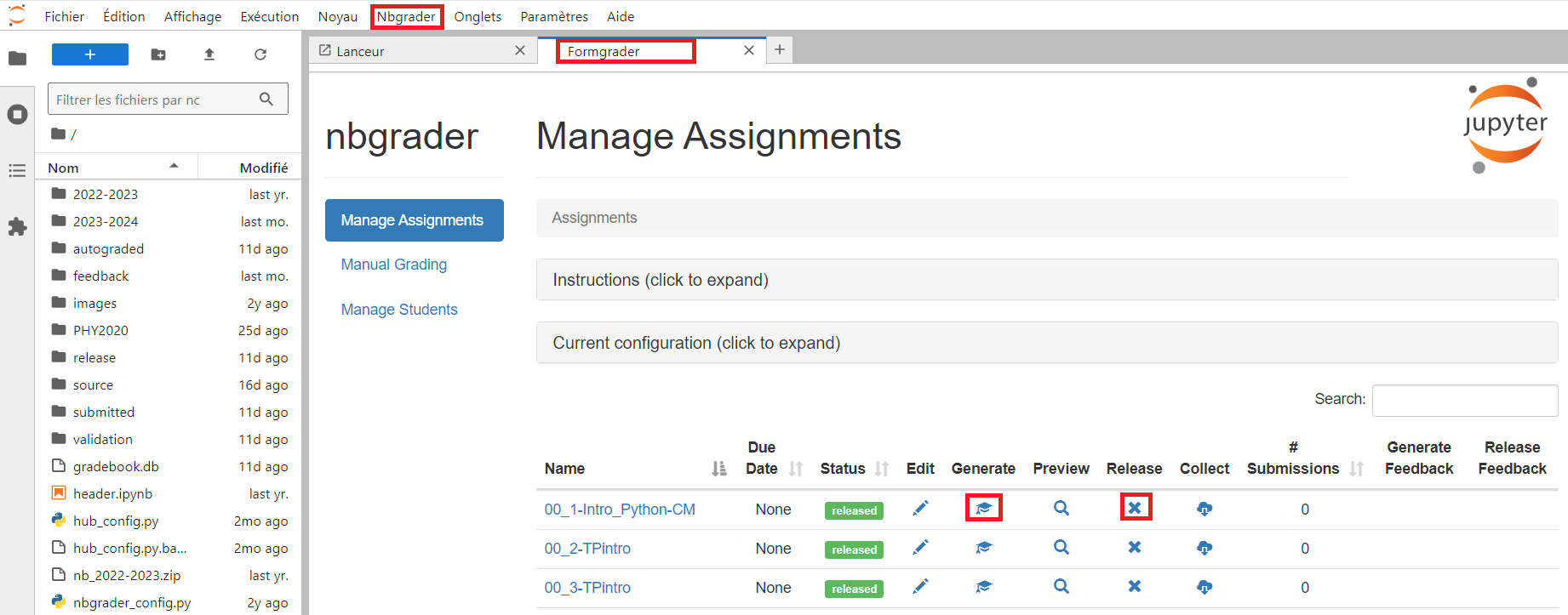Expand the Current configuration panel
Screen dimensions: 1568x615
[1047, 343]
